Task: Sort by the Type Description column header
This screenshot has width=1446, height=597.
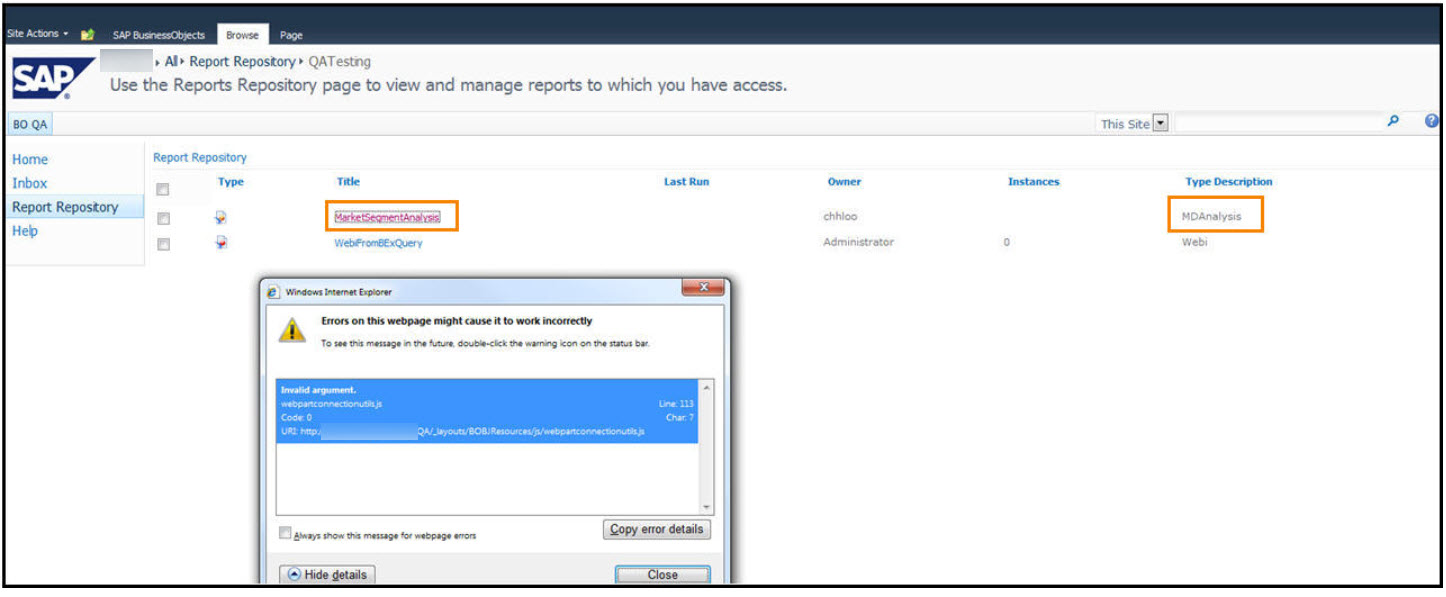Action: tap(1229, 182)
